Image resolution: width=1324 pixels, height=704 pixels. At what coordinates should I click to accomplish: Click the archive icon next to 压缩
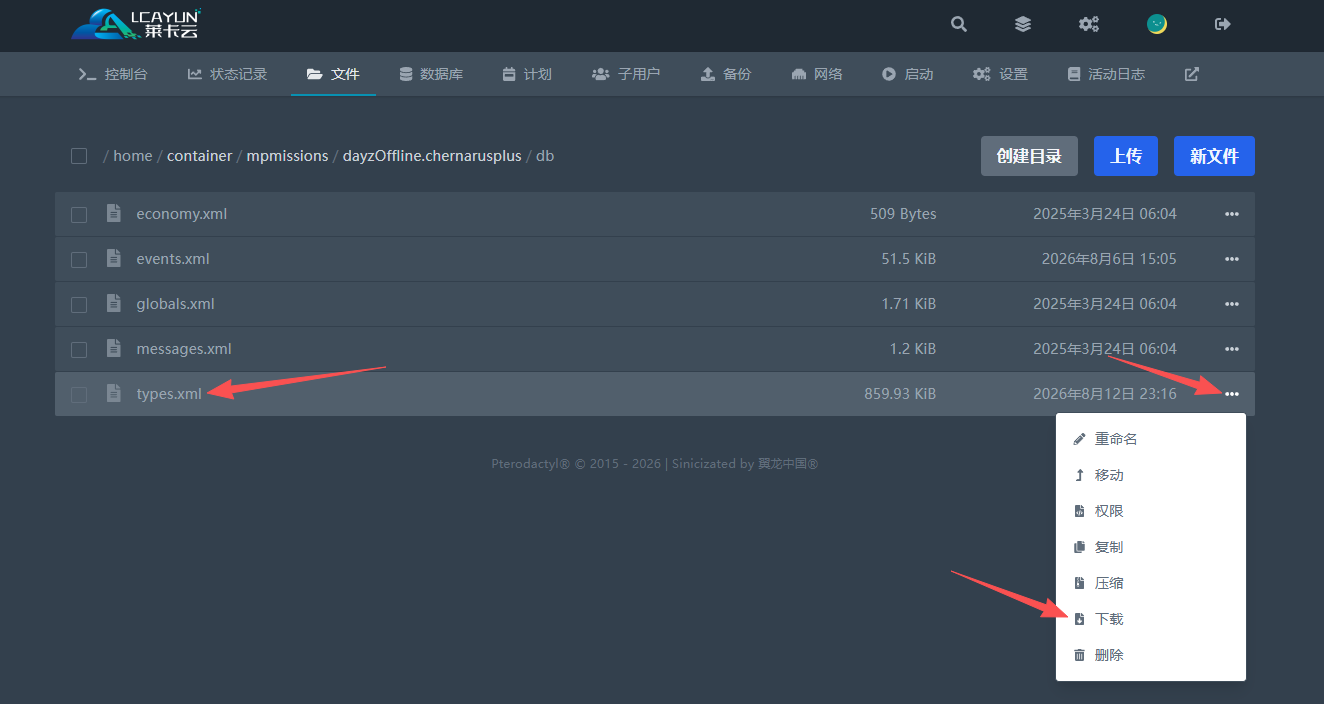tap(1079, 583)
